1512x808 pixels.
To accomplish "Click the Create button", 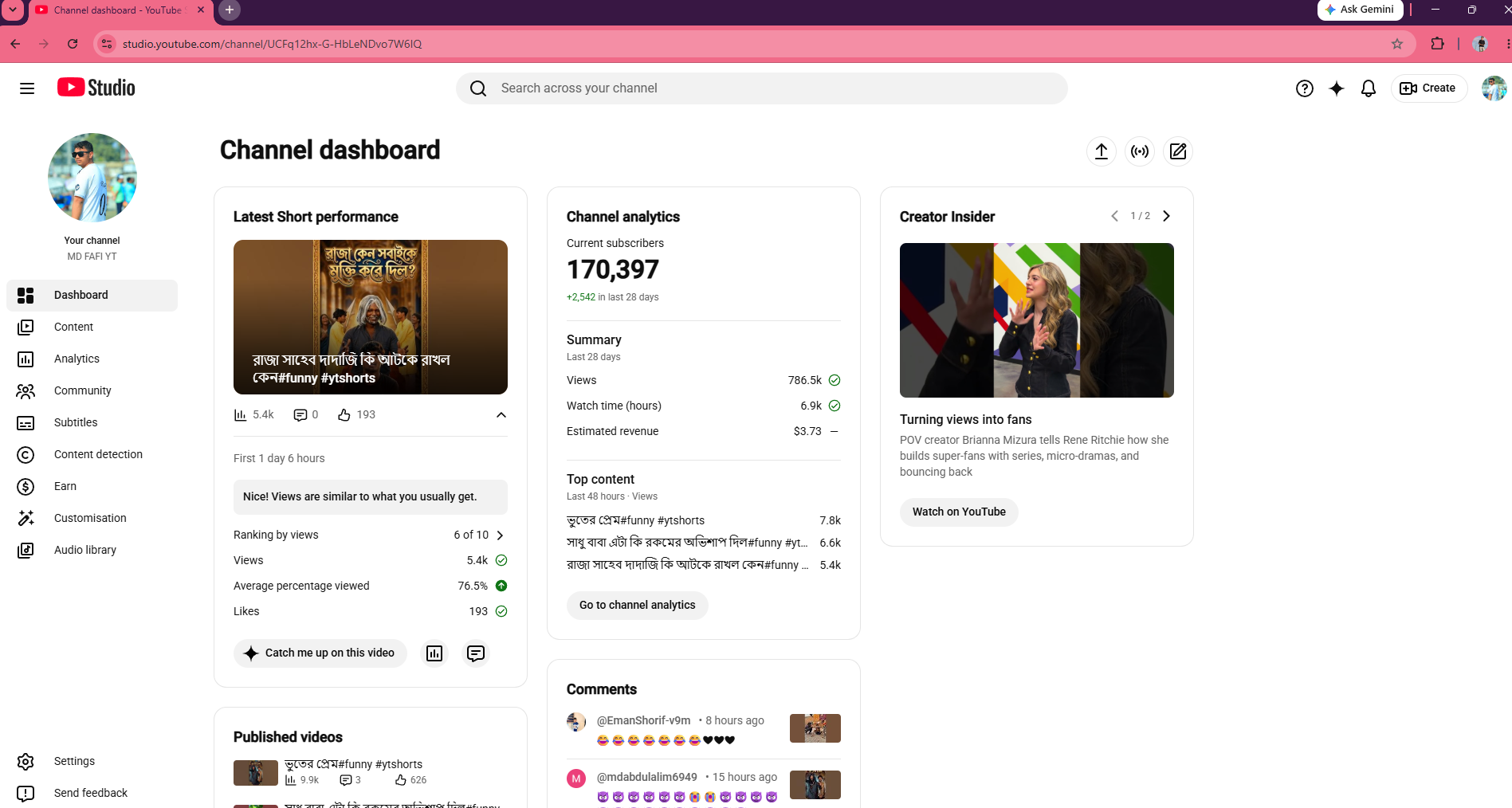I will (x=1429, y=88).
